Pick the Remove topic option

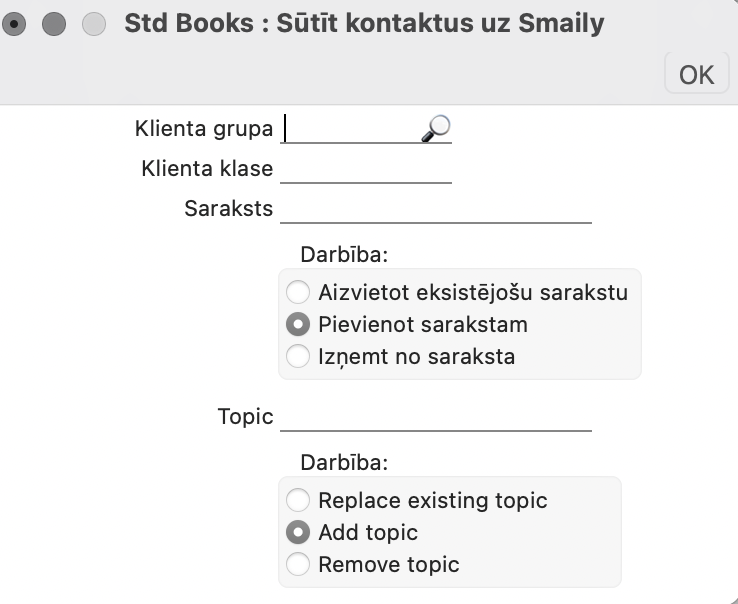[x=298, y=564]
